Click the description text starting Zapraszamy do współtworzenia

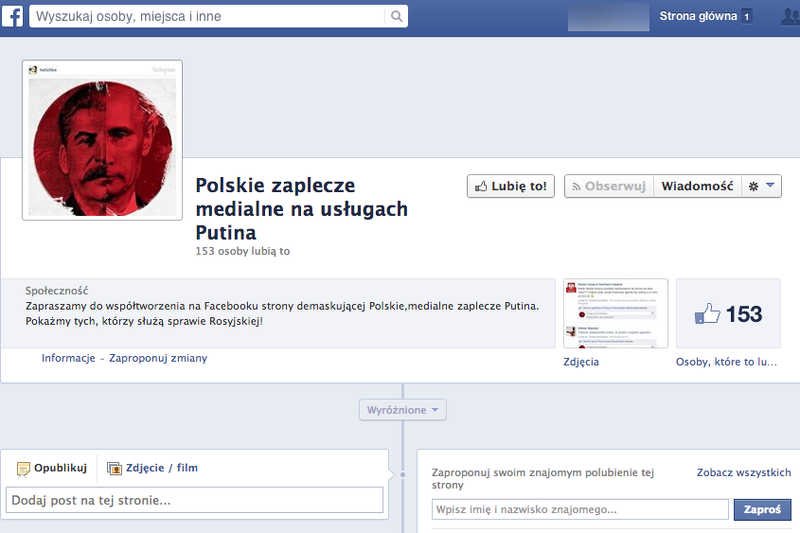pyautogui.click(x=282, y=314)
